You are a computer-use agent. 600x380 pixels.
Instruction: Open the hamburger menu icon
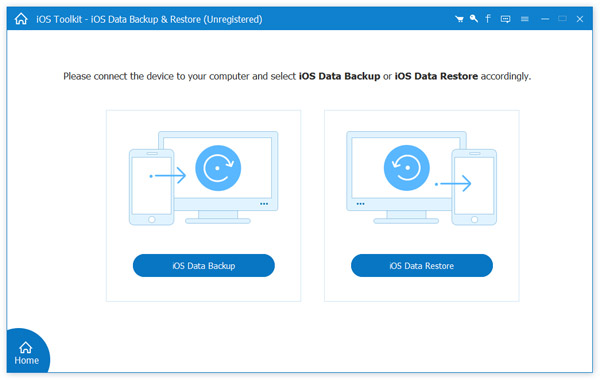click(525, 19)
